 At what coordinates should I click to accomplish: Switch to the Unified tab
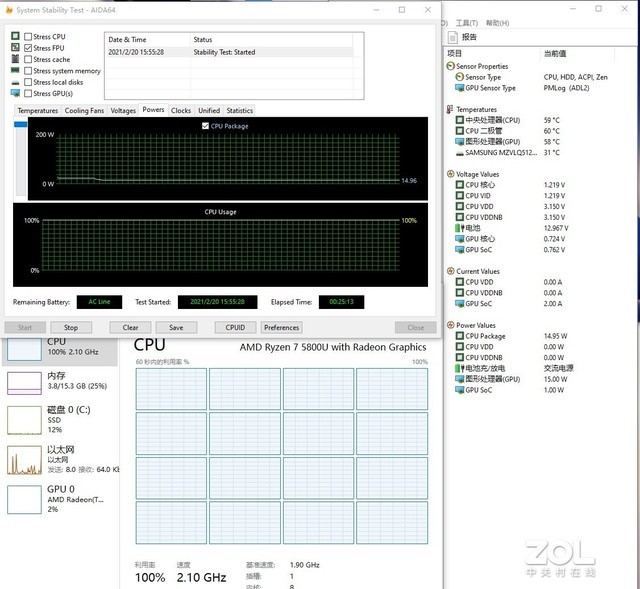click(209, 111)
